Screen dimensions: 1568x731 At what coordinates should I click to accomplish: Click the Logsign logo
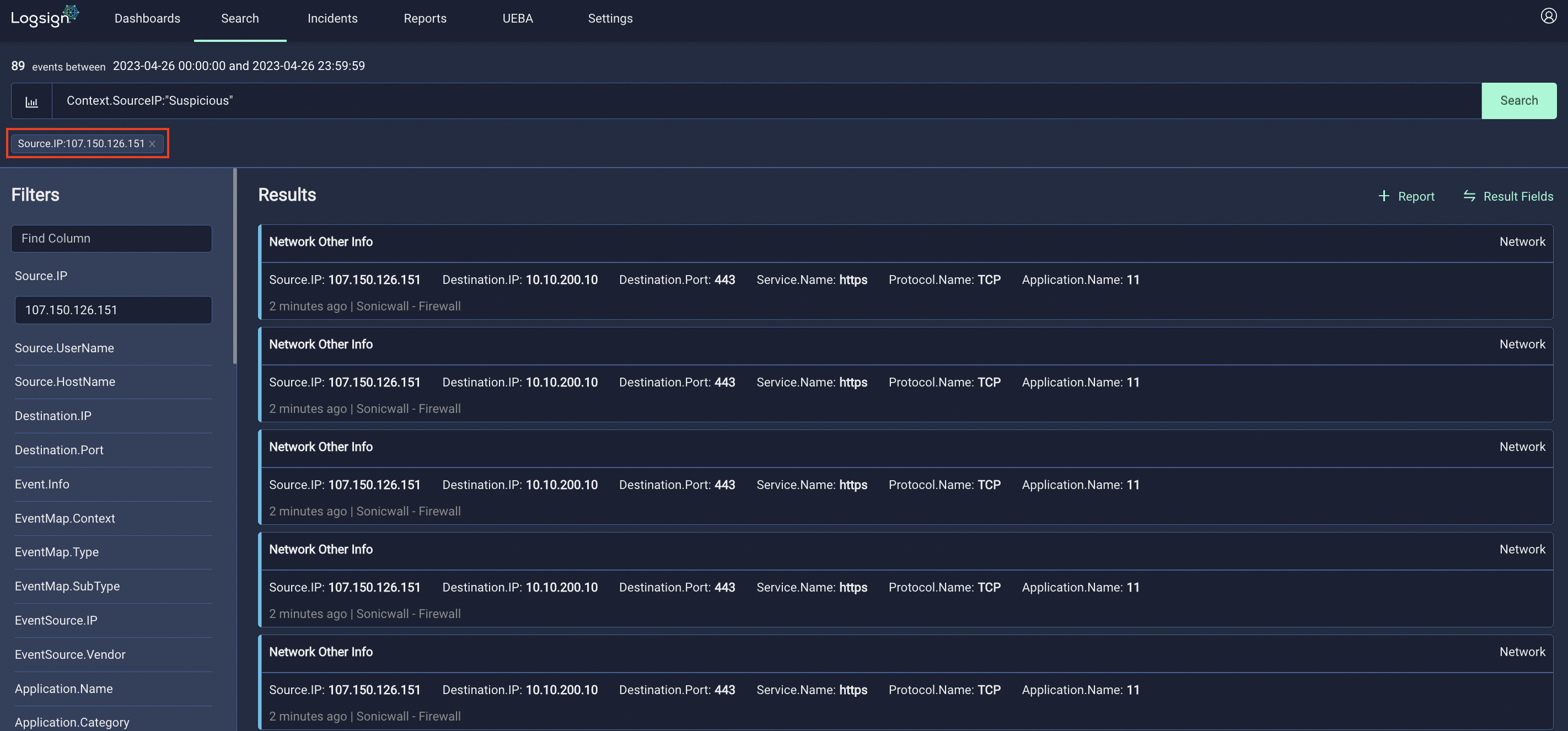45,17
